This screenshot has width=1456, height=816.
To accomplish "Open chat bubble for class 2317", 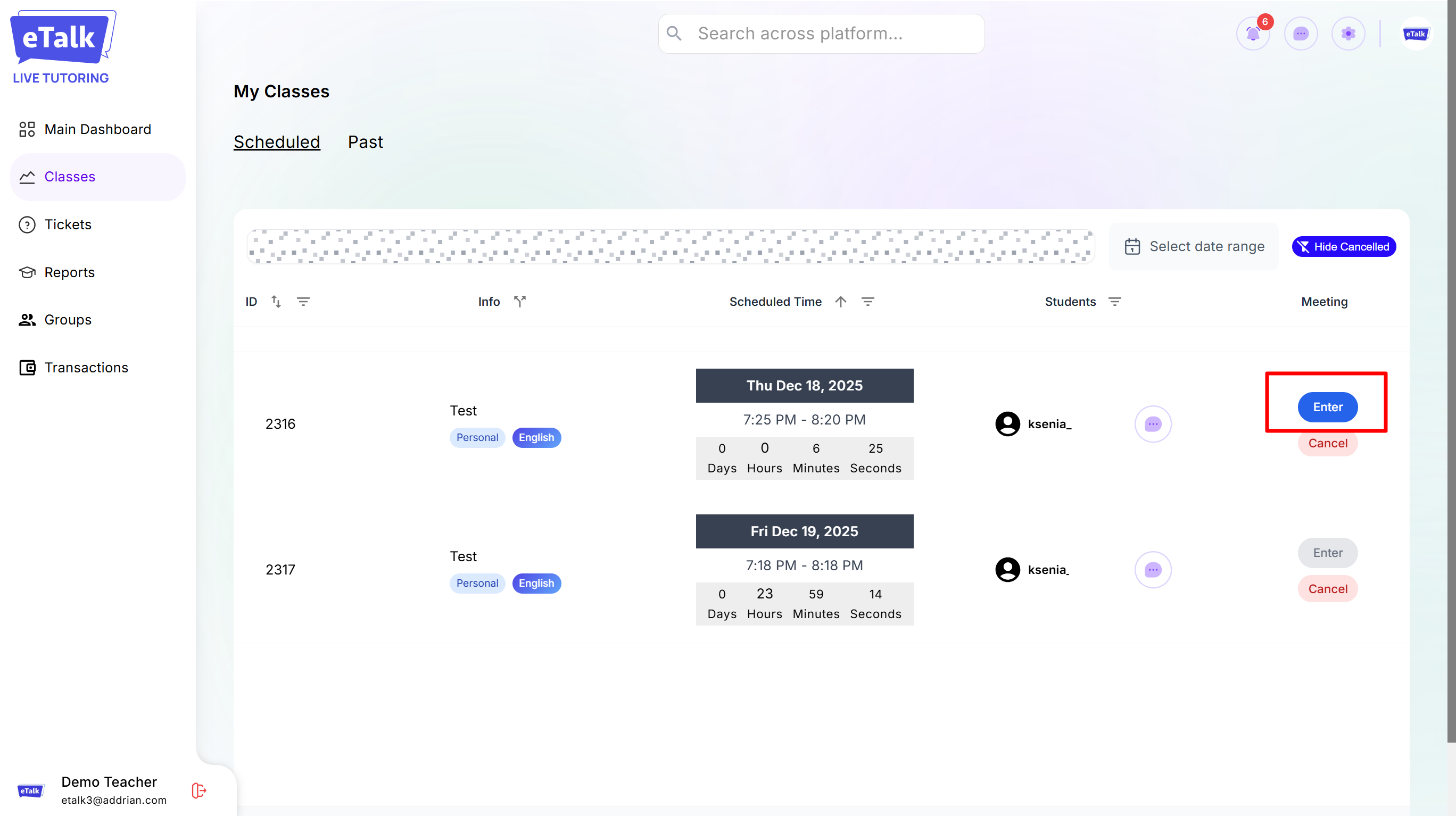I will (x=1153, y=570).
